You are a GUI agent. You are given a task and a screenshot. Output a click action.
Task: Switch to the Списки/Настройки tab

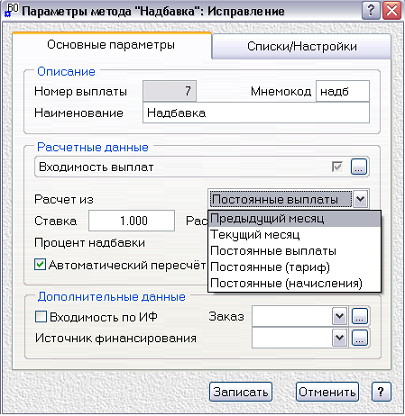[302, 46]
